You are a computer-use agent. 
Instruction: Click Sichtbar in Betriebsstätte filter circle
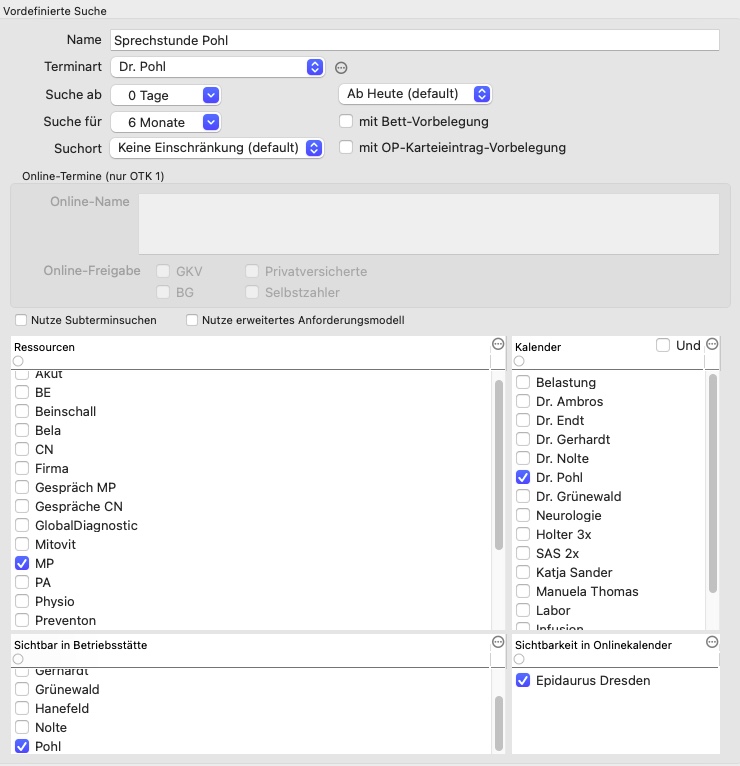18,659
